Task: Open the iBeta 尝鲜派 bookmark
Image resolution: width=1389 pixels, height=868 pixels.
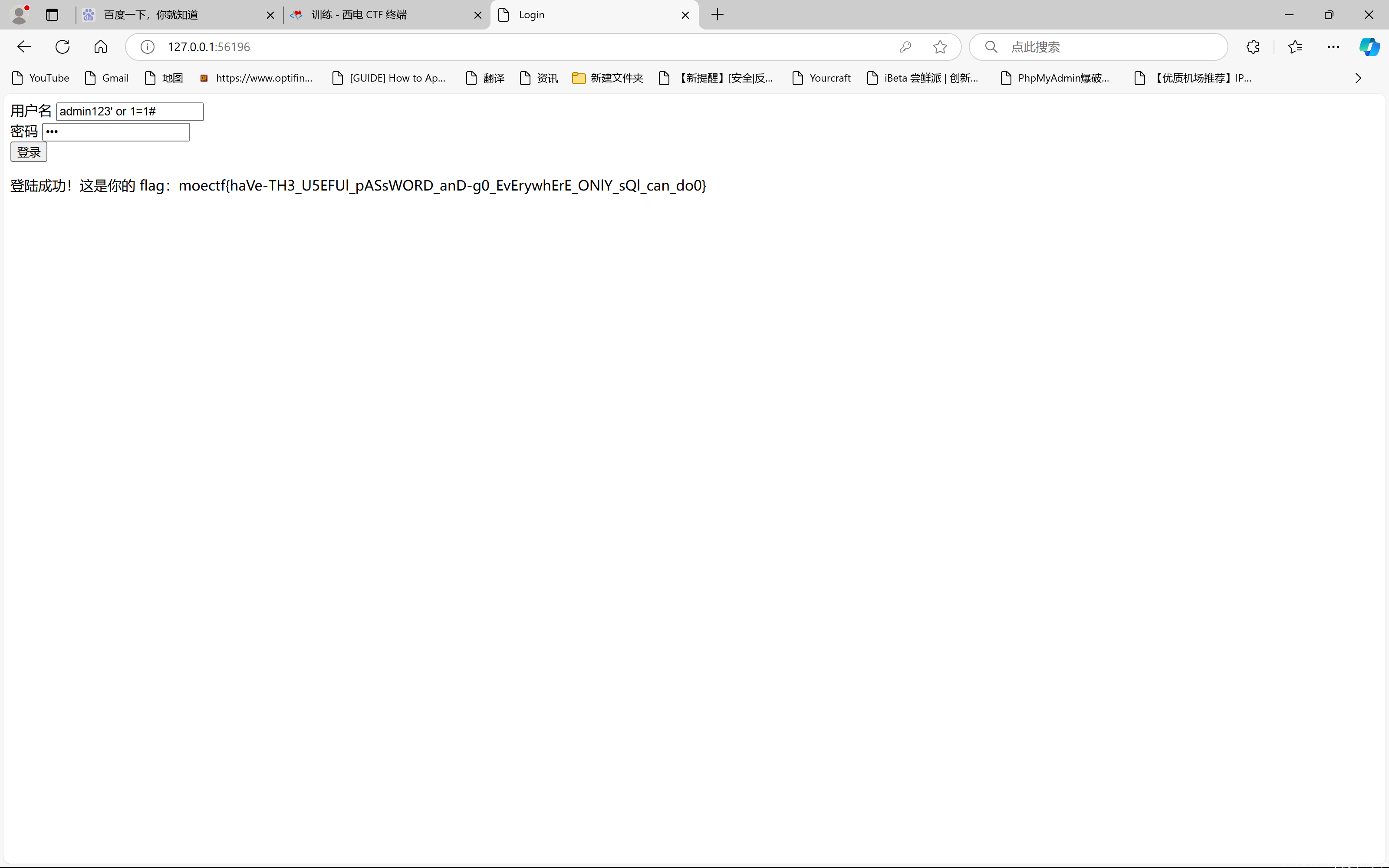Action: coord(923,78)
